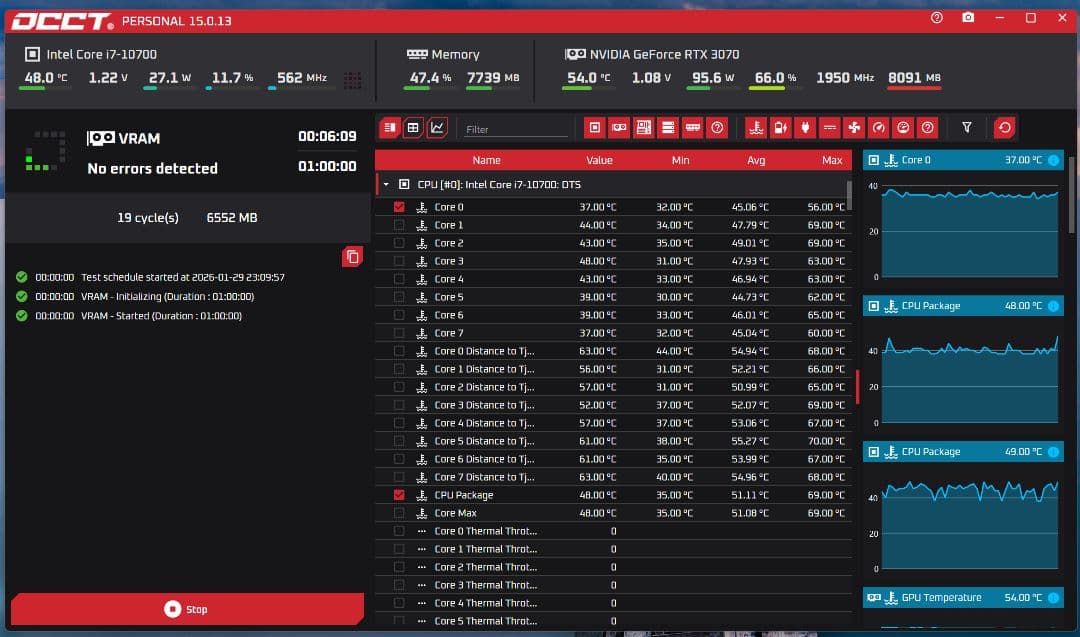Tick the Core Max checkbox

click(x=400, y=513)
